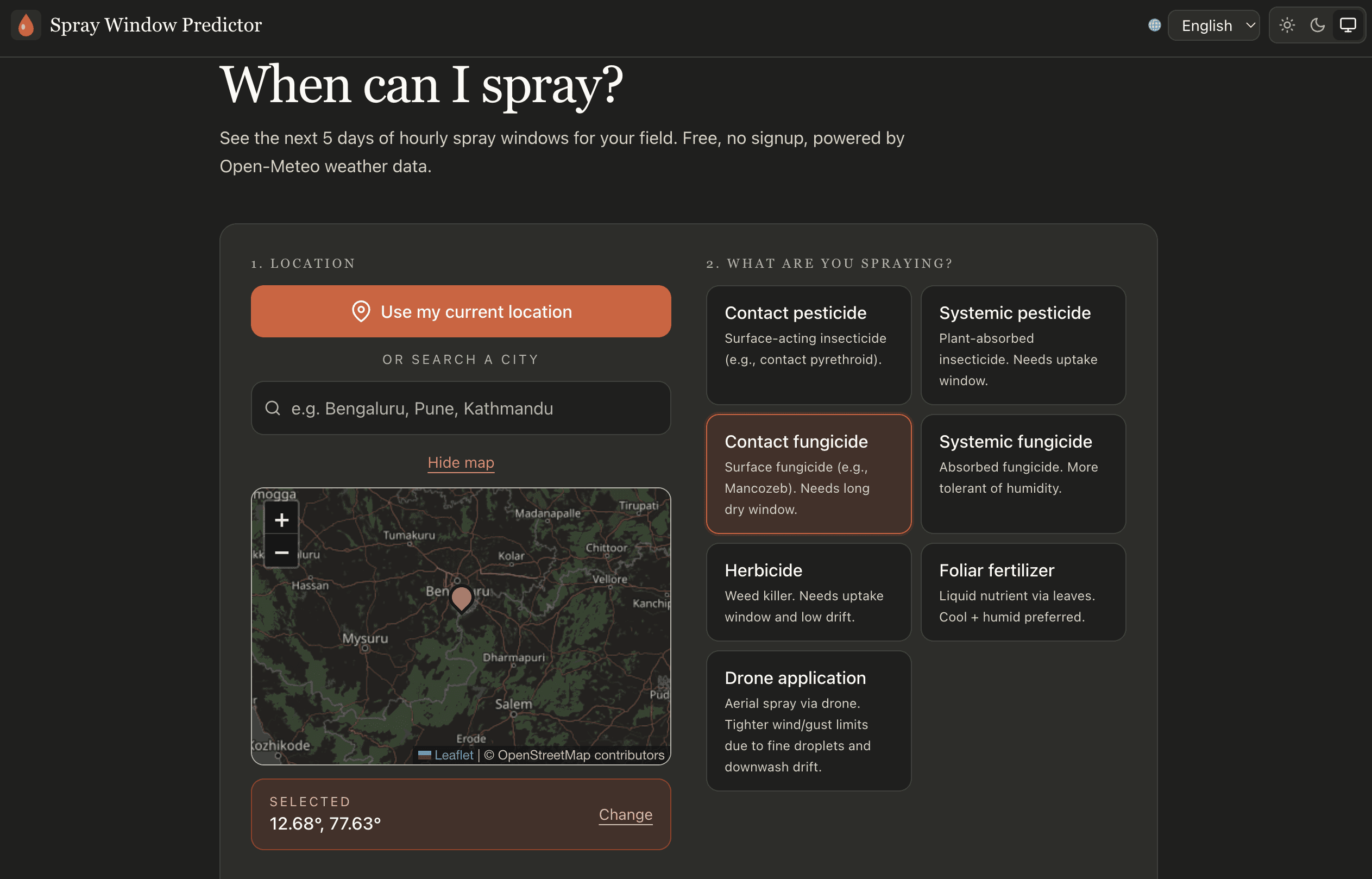1372x879 pixels.
Task: Open the Leaflet attribution link
Action: 454,755
